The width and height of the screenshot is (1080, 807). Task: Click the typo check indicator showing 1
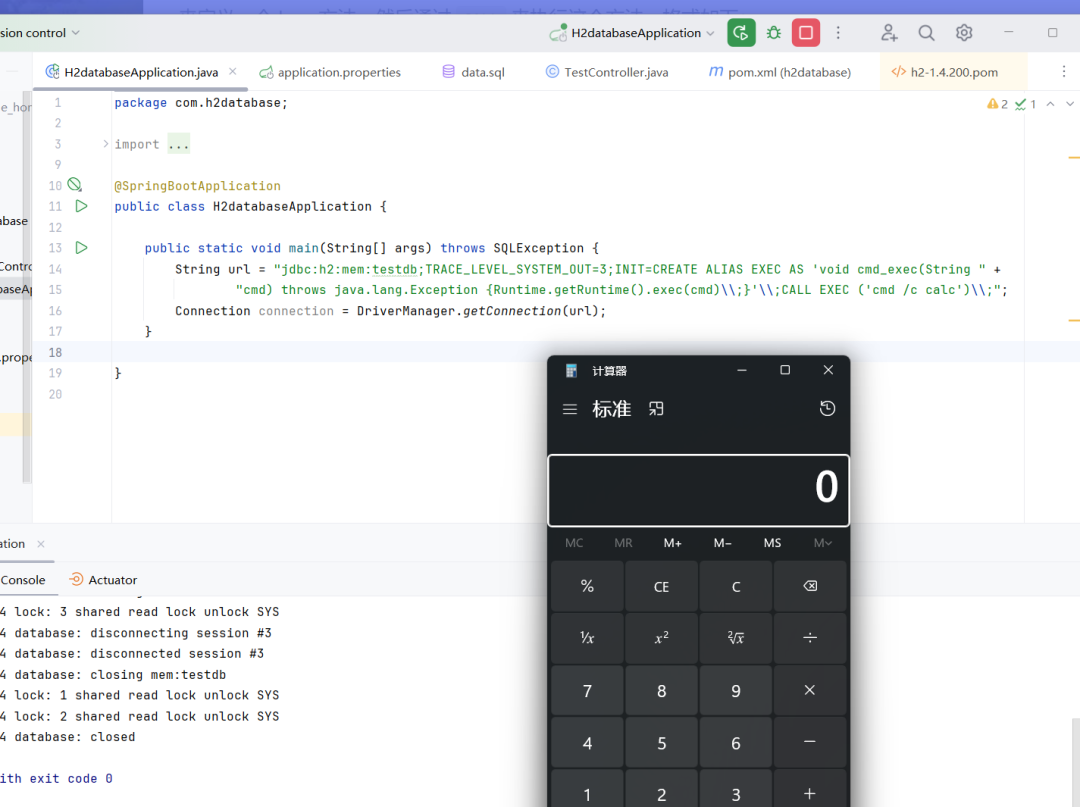(x=1026, y=104)
